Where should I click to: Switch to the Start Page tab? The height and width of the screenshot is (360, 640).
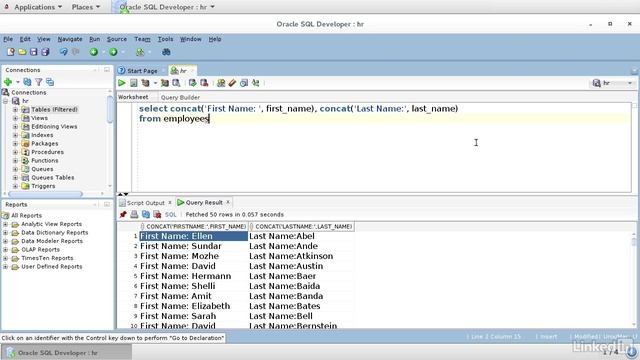(x=142, y=71)
